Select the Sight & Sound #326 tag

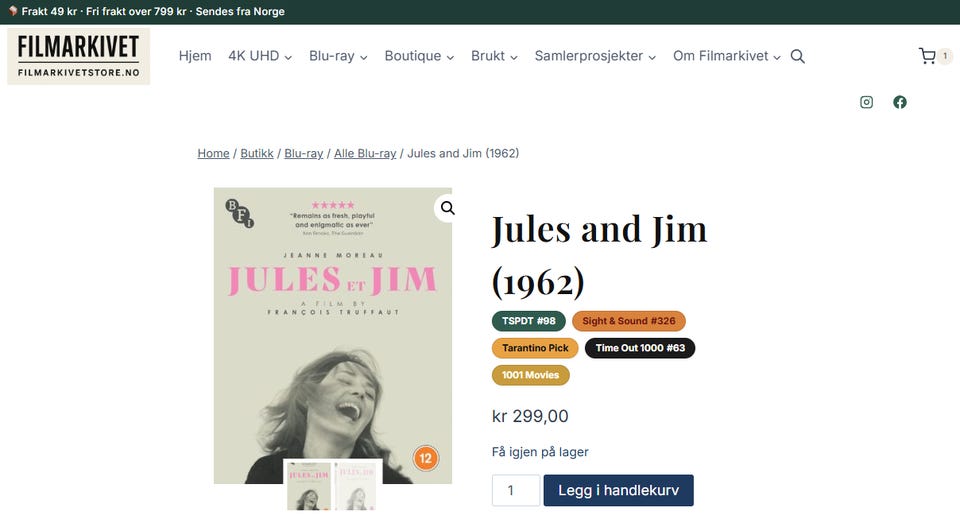(x=629, y=321)
